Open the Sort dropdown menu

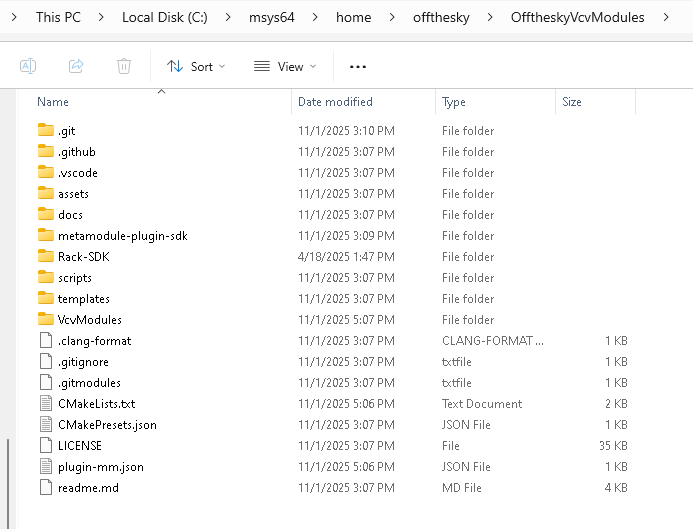click(x=196, y=67)
